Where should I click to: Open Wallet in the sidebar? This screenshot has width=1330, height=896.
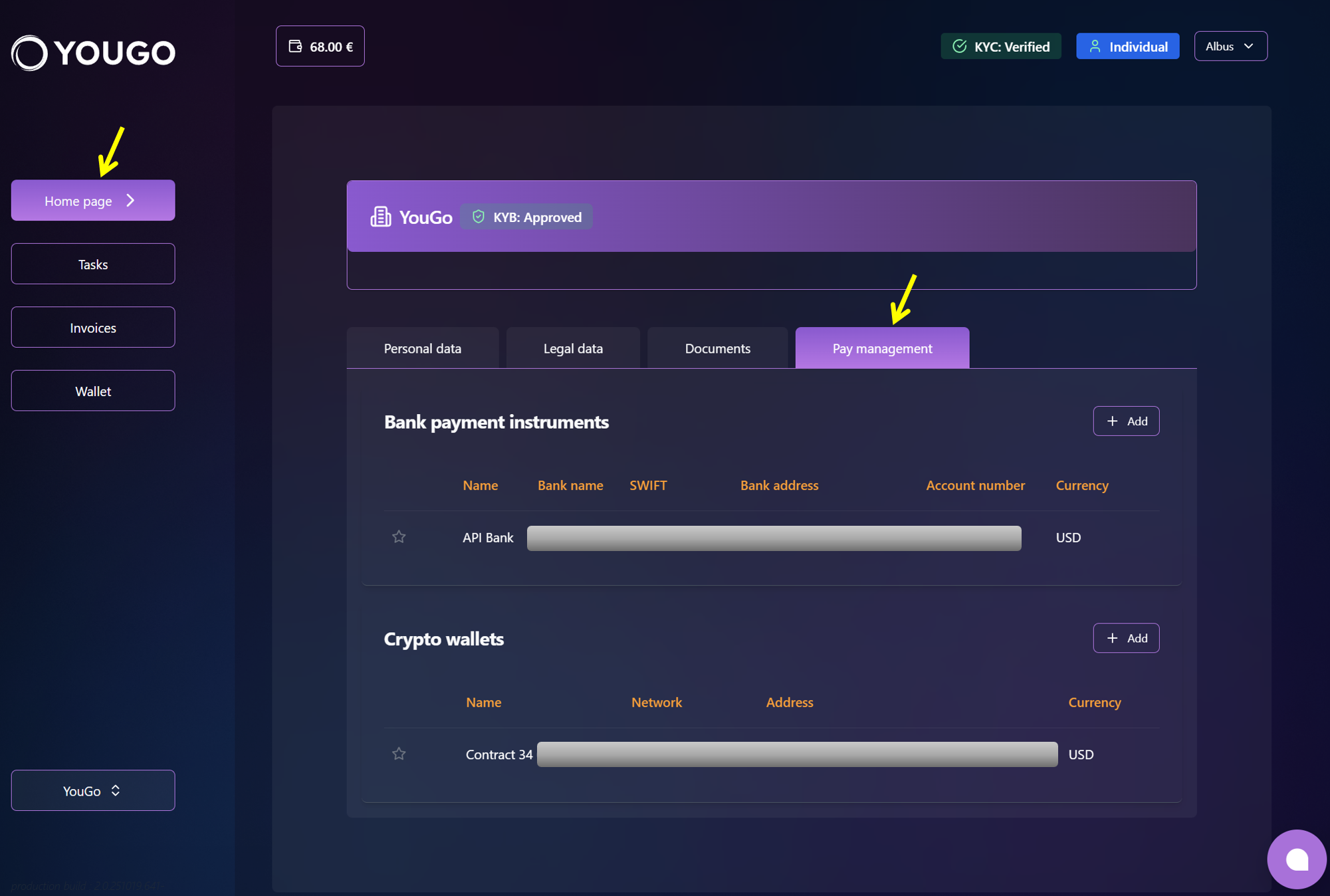tap(93, 391)
